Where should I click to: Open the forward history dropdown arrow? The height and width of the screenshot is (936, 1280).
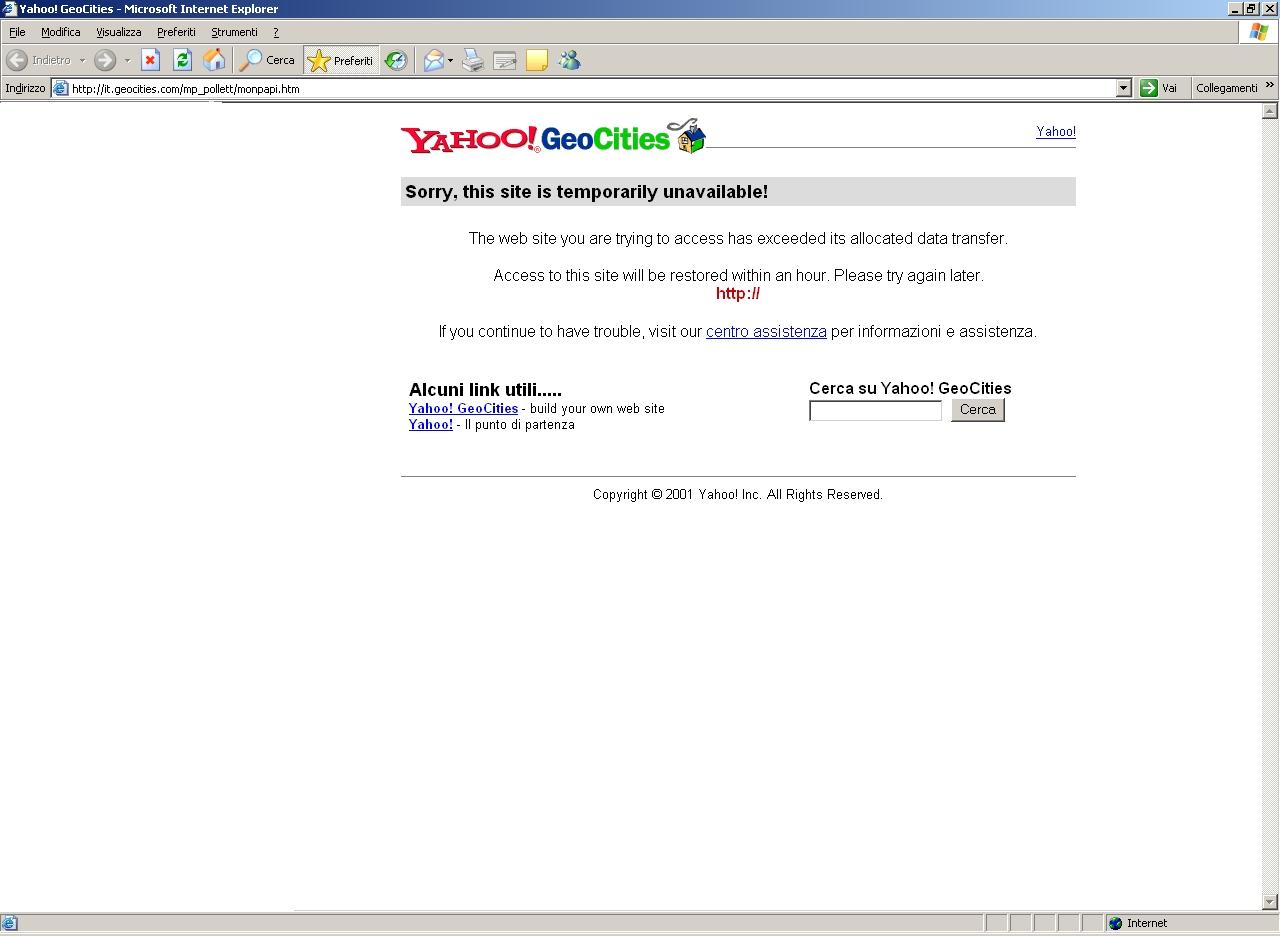(127, 60)
